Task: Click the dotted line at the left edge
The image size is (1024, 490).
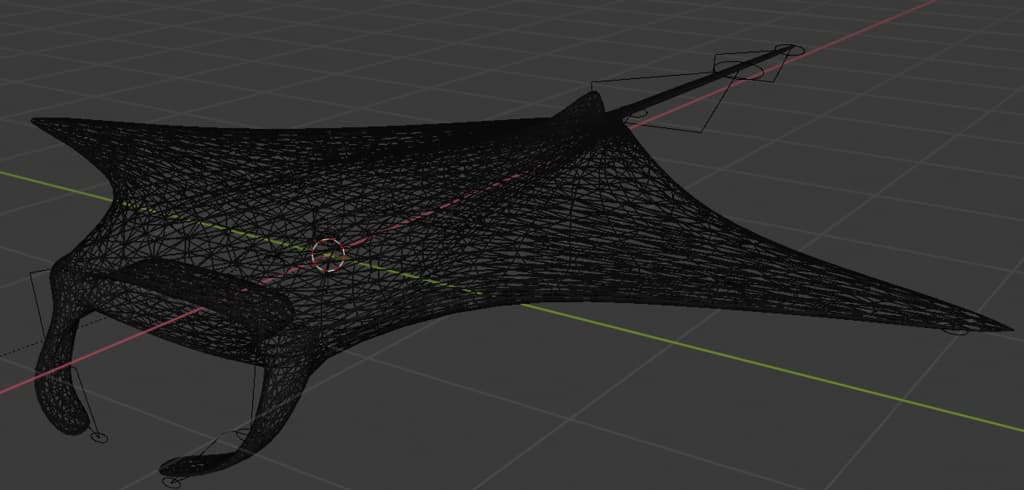Action: [12, 352]
